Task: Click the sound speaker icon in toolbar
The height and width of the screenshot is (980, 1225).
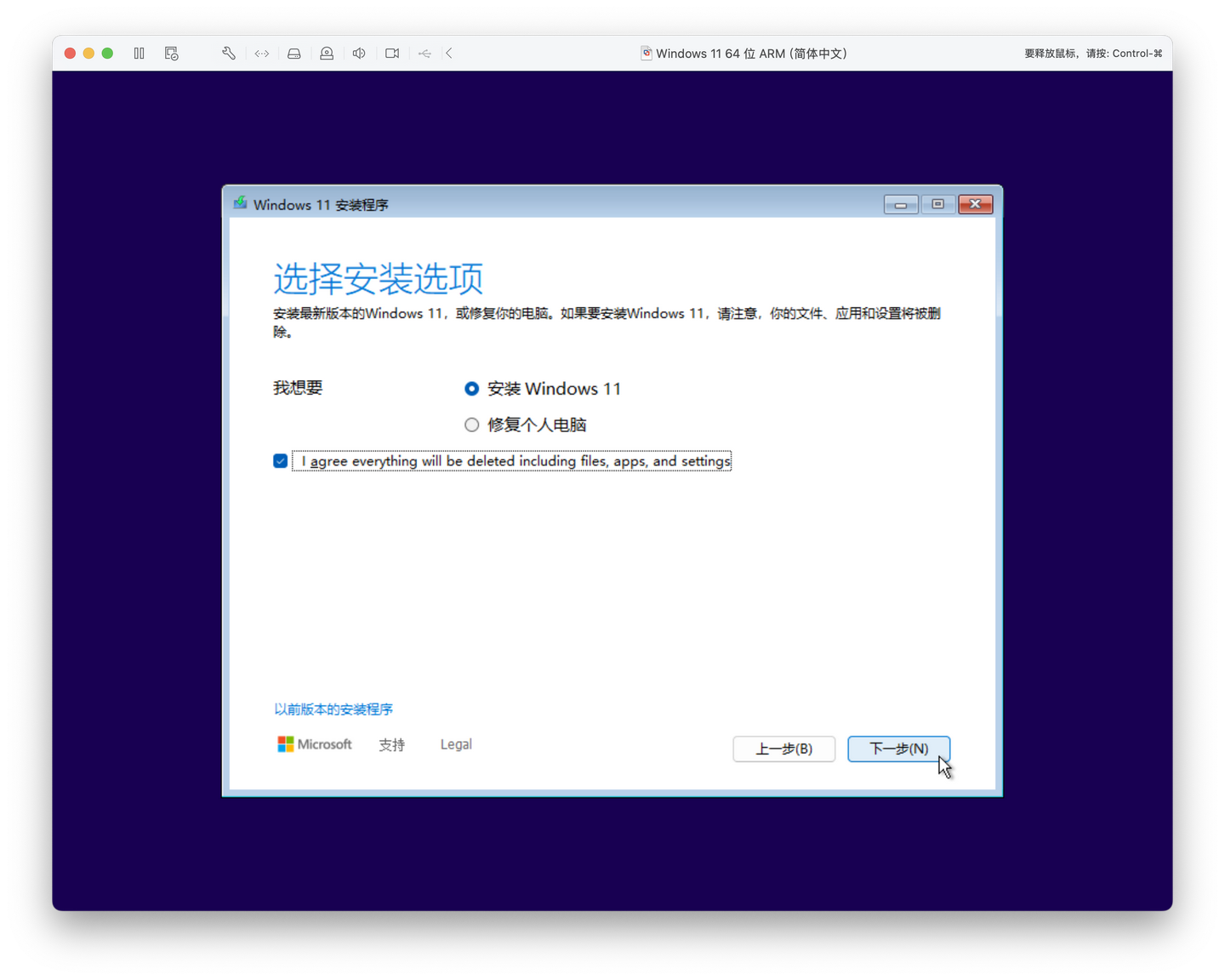Action: 359,54
